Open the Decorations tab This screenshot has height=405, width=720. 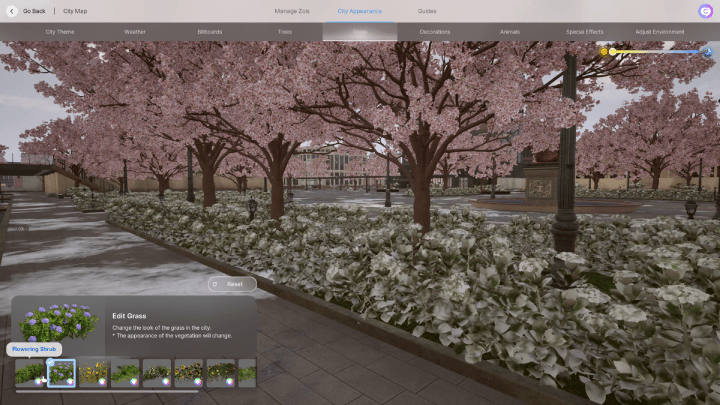(x=435, y=32)
